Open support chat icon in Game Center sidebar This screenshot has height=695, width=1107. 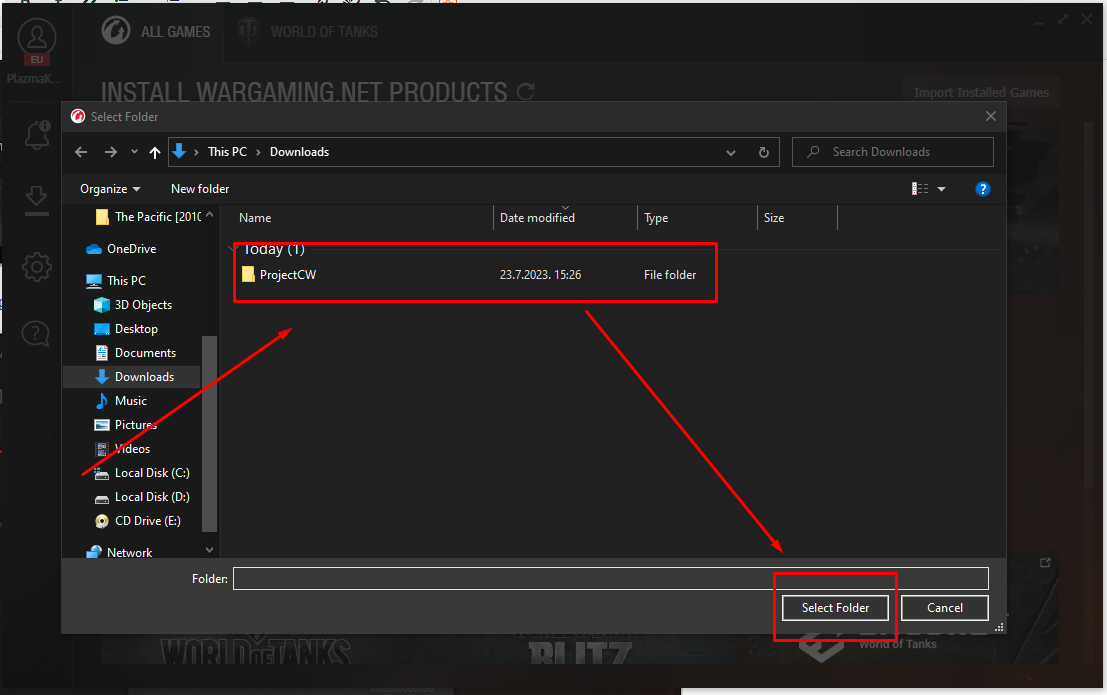click(x=36, y=333)
